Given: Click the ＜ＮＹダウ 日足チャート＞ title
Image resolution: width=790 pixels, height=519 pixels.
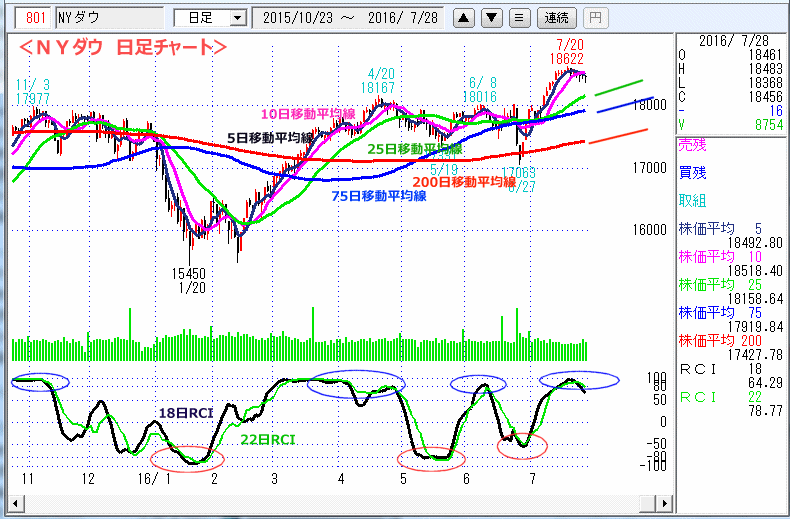Looking at the screenshot, I should (122, 47).
